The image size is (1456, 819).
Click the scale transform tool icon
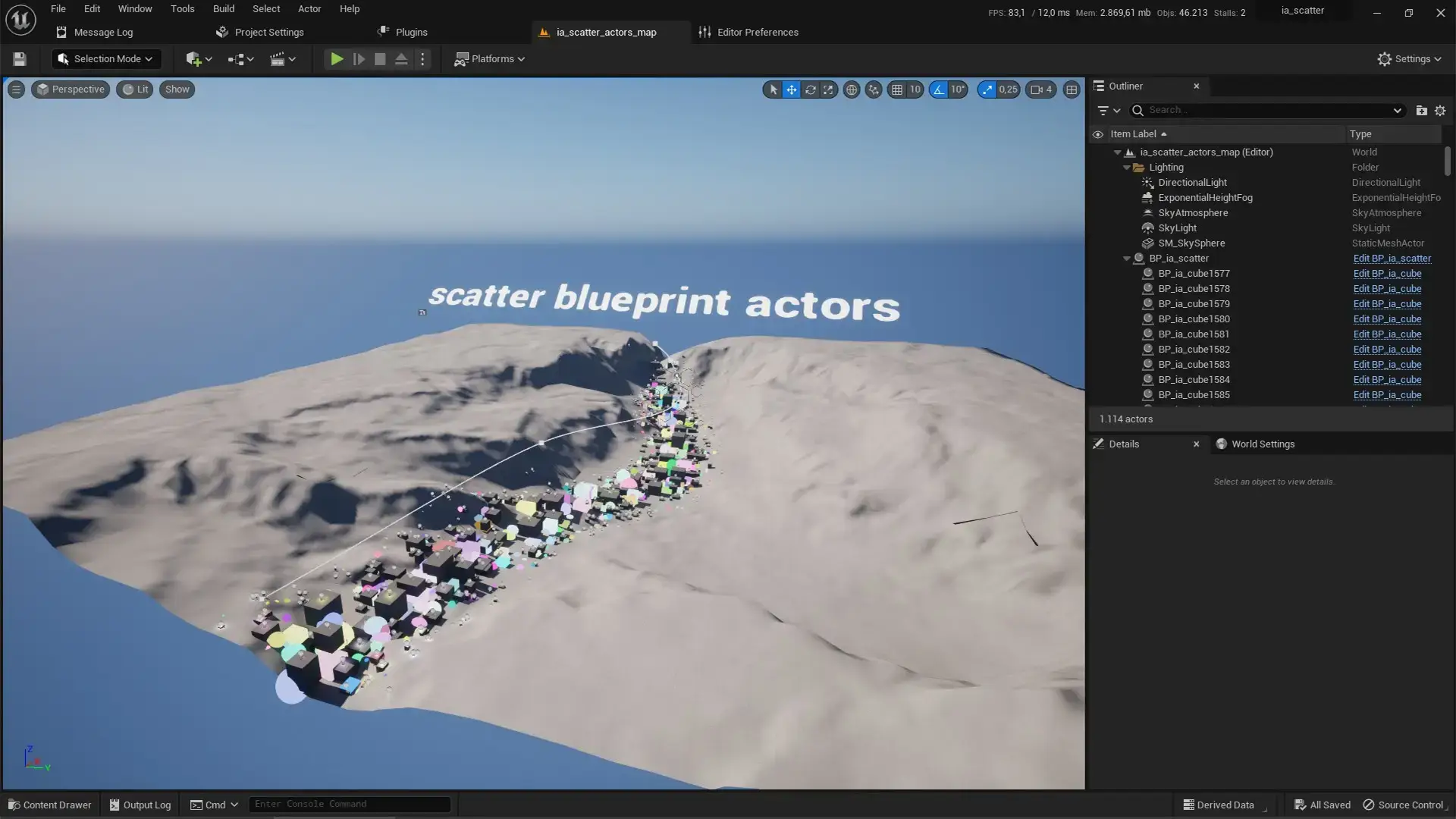[x=828, y=89]
